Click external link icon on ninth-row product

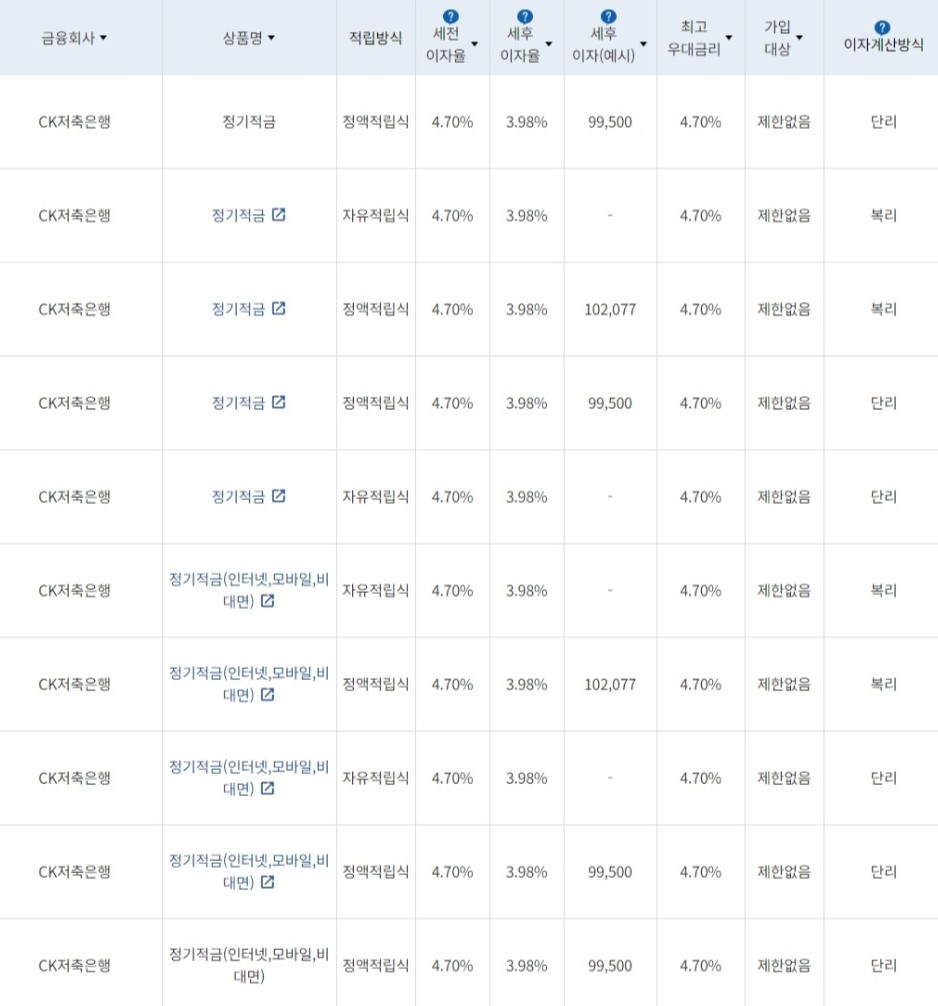pos(269,883)
